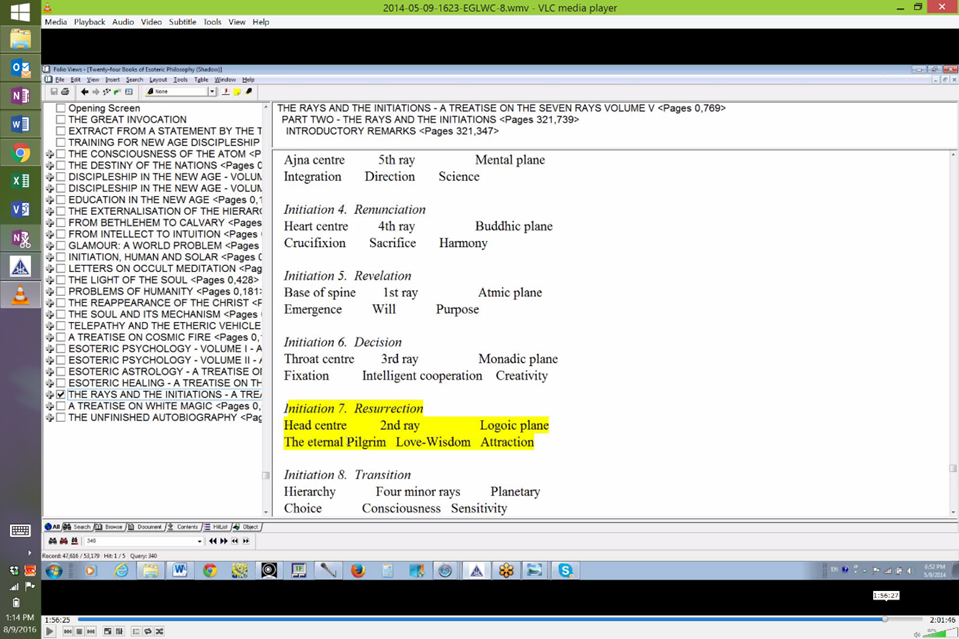Uncheck THE RAYS AND THE INITIATIONS checkbox
The image size is (959, 639).
60,394
